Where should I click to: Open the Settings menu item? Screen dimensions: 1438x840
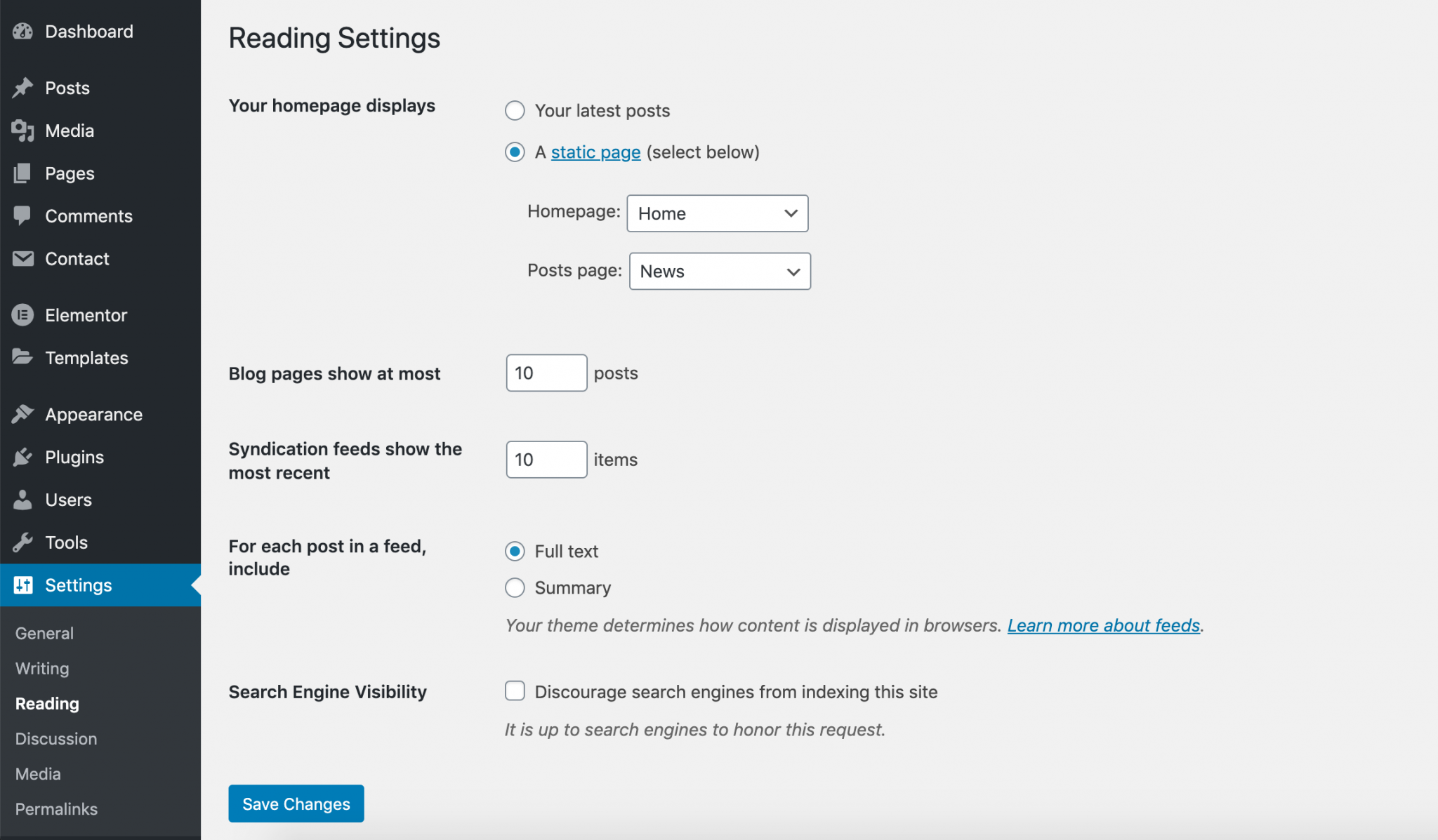(x=100, y=585)
